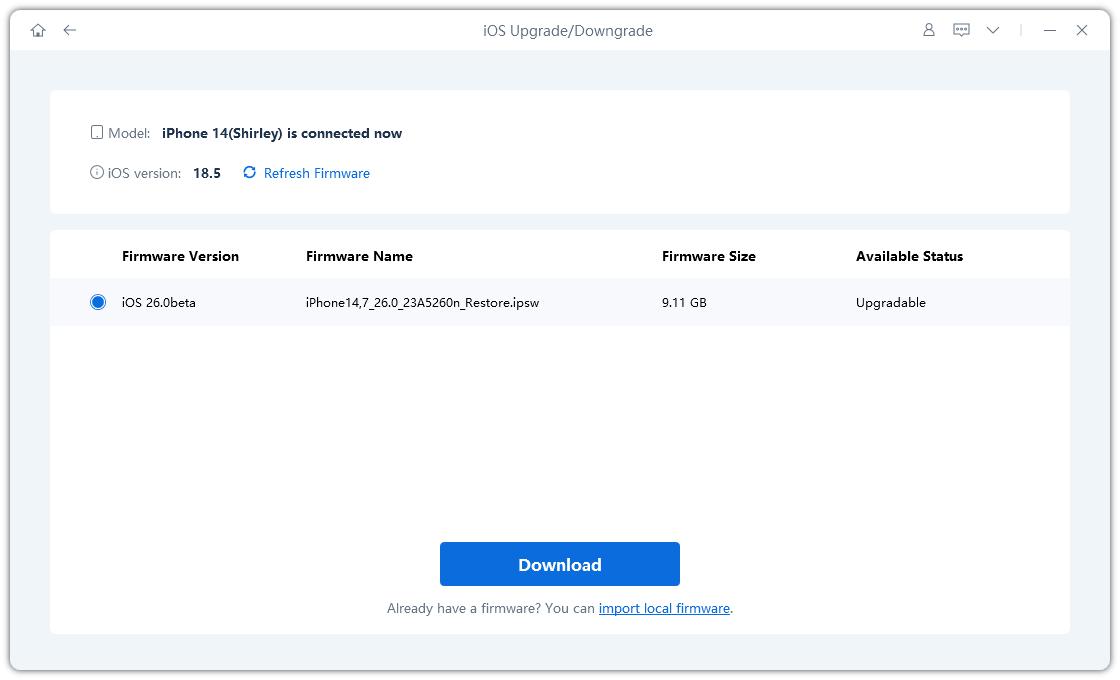Open the import local firmware link
Screen dimensions: 1120x680
[x=664, y=608]
